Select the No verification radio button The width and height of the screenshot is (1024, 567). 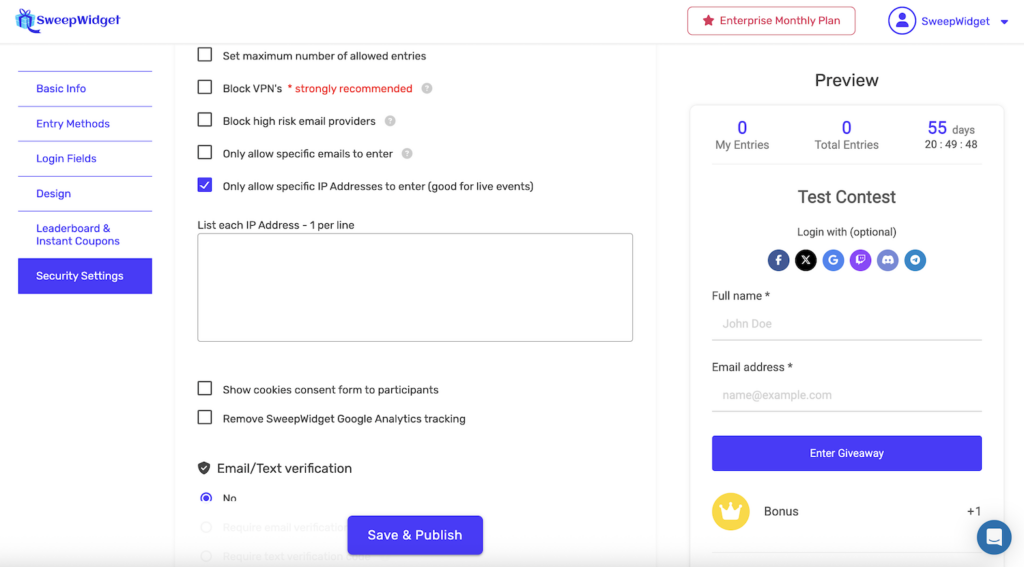tap(206, 498)
